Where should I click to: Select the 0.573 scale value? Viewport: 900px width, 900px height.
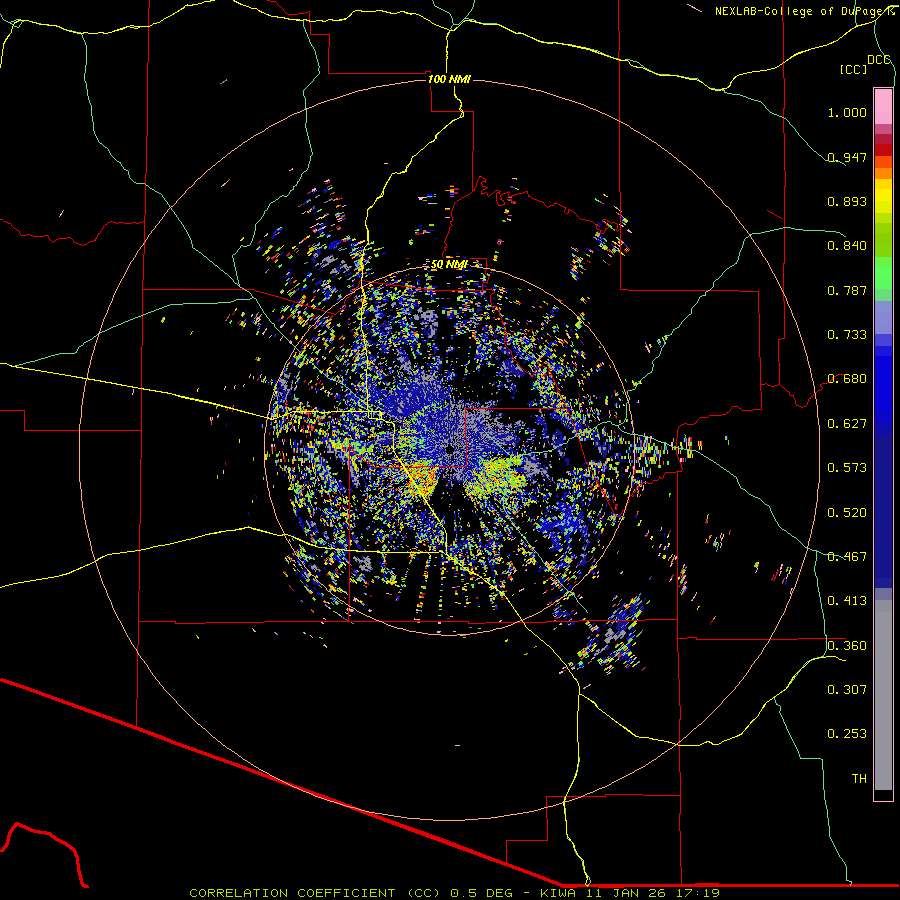click(847, 468)
